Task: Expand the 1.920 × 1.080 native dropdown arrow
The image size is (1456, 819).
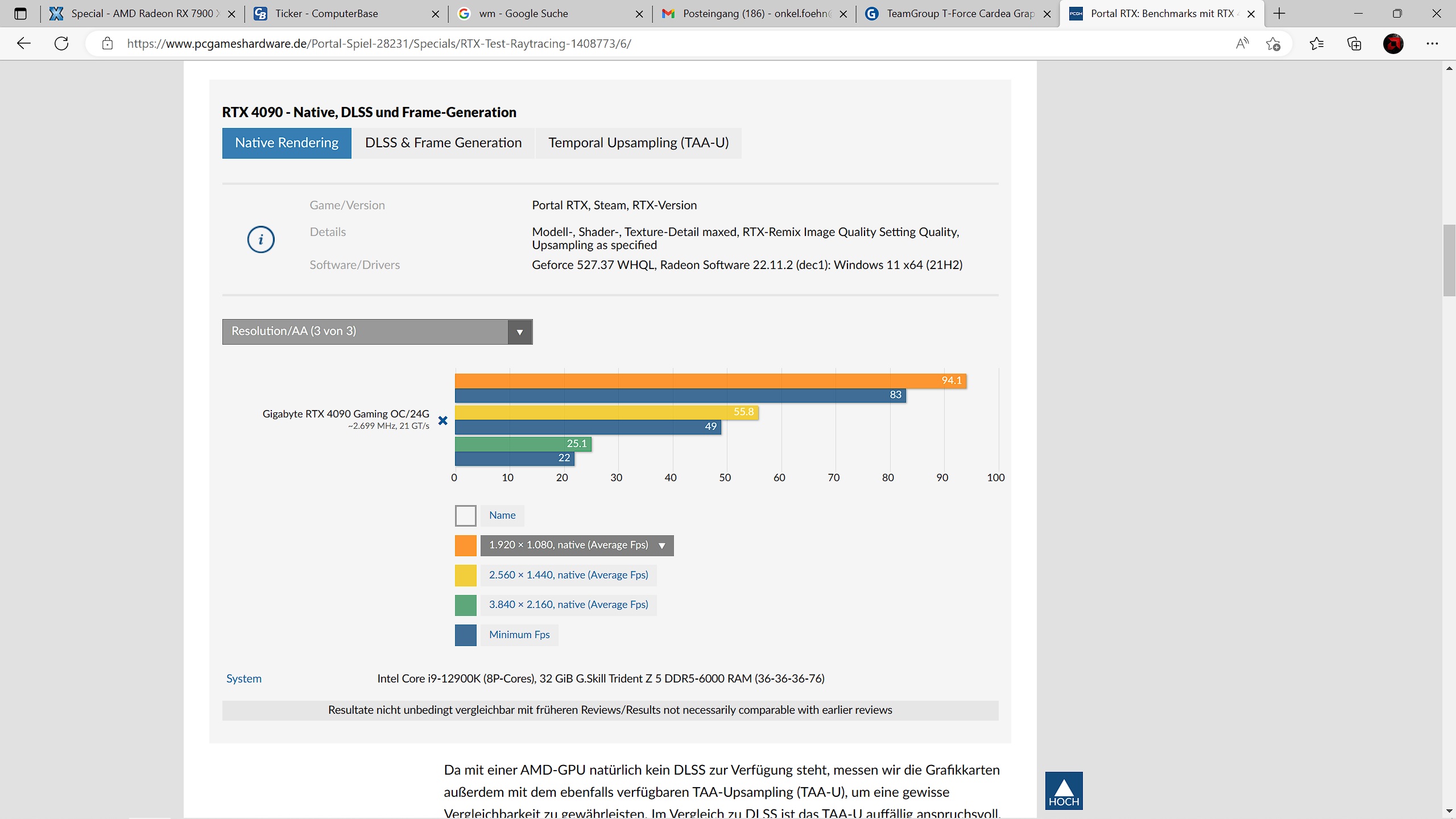Action: tap(661, 545)
